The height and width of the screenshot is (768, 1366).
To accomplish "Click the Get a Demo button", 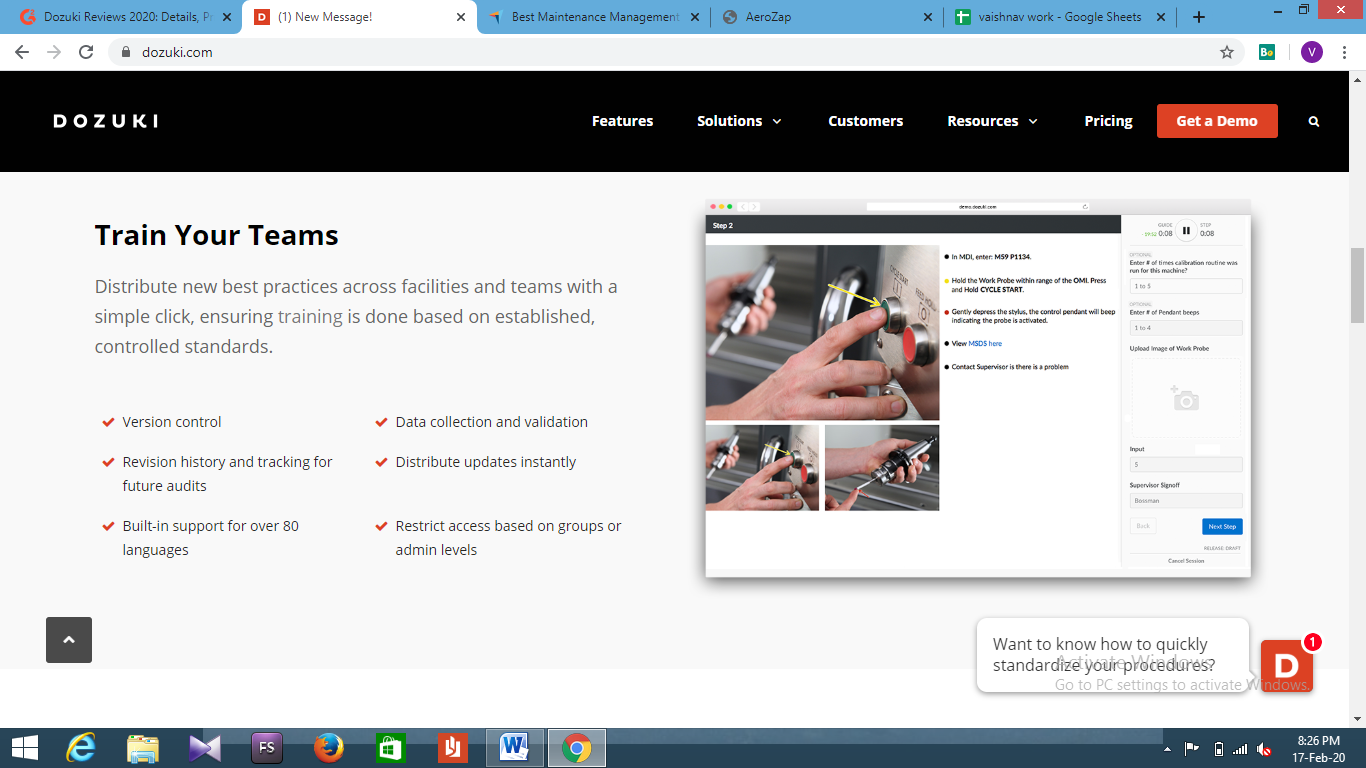I will (1217, 121).
